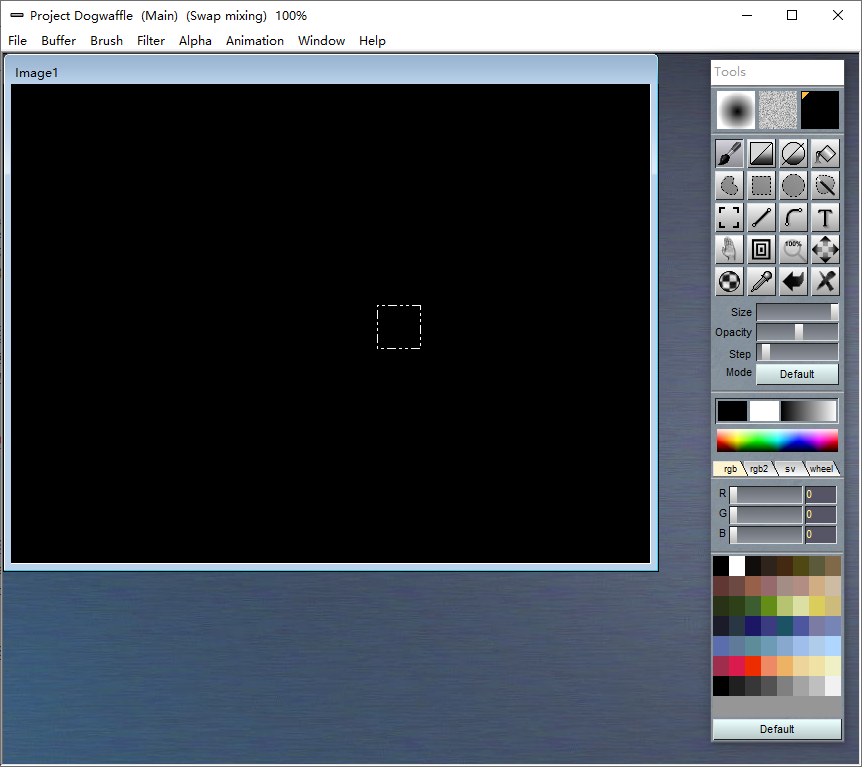Click the black-to-white gradient box
This screenshot has width=862, height=767.
[808, 411]
